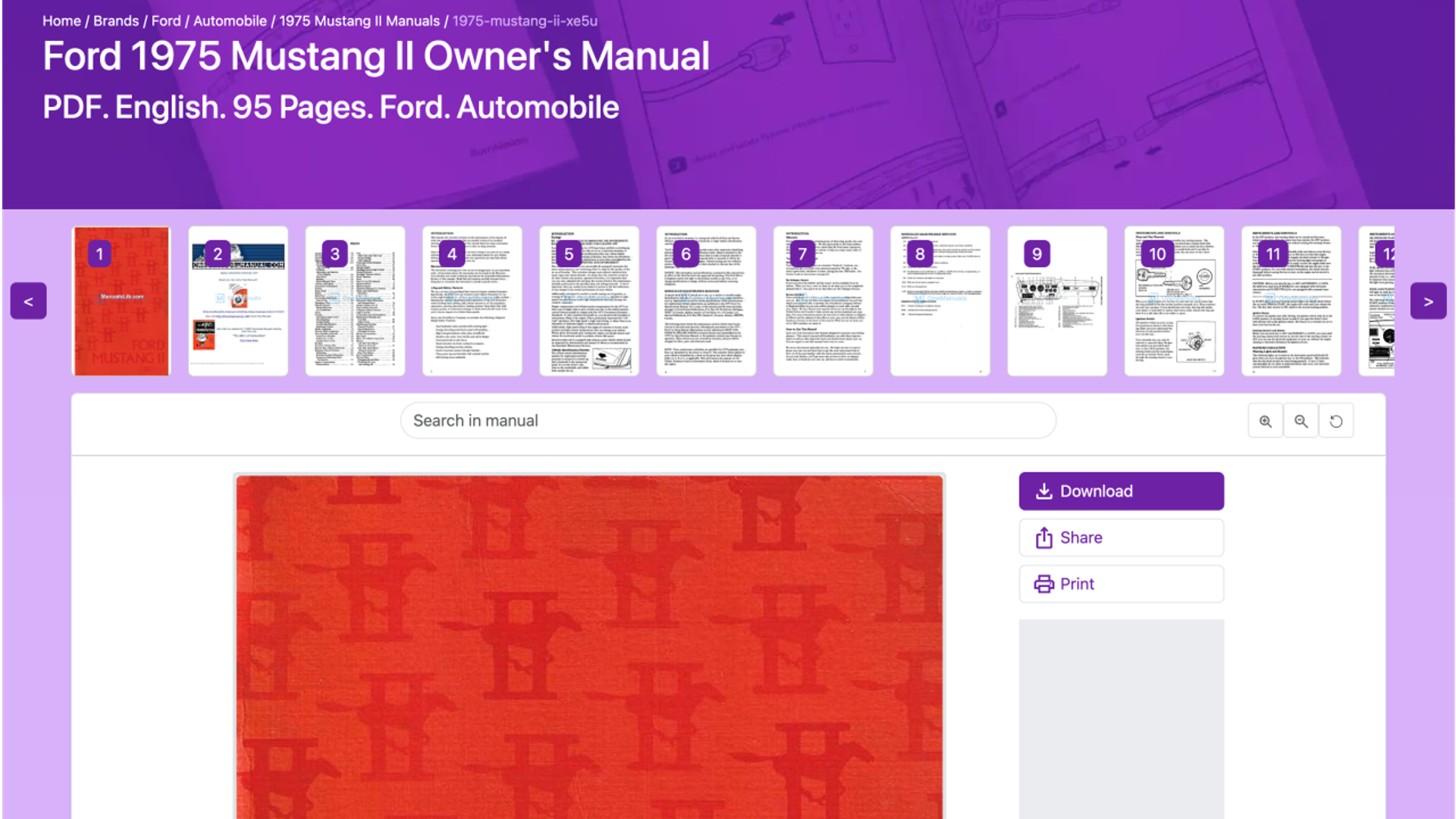This screenshot has height=819, width=1456.
Task: Select page 8 thumbnail
Action: click(x=940, y=301)
